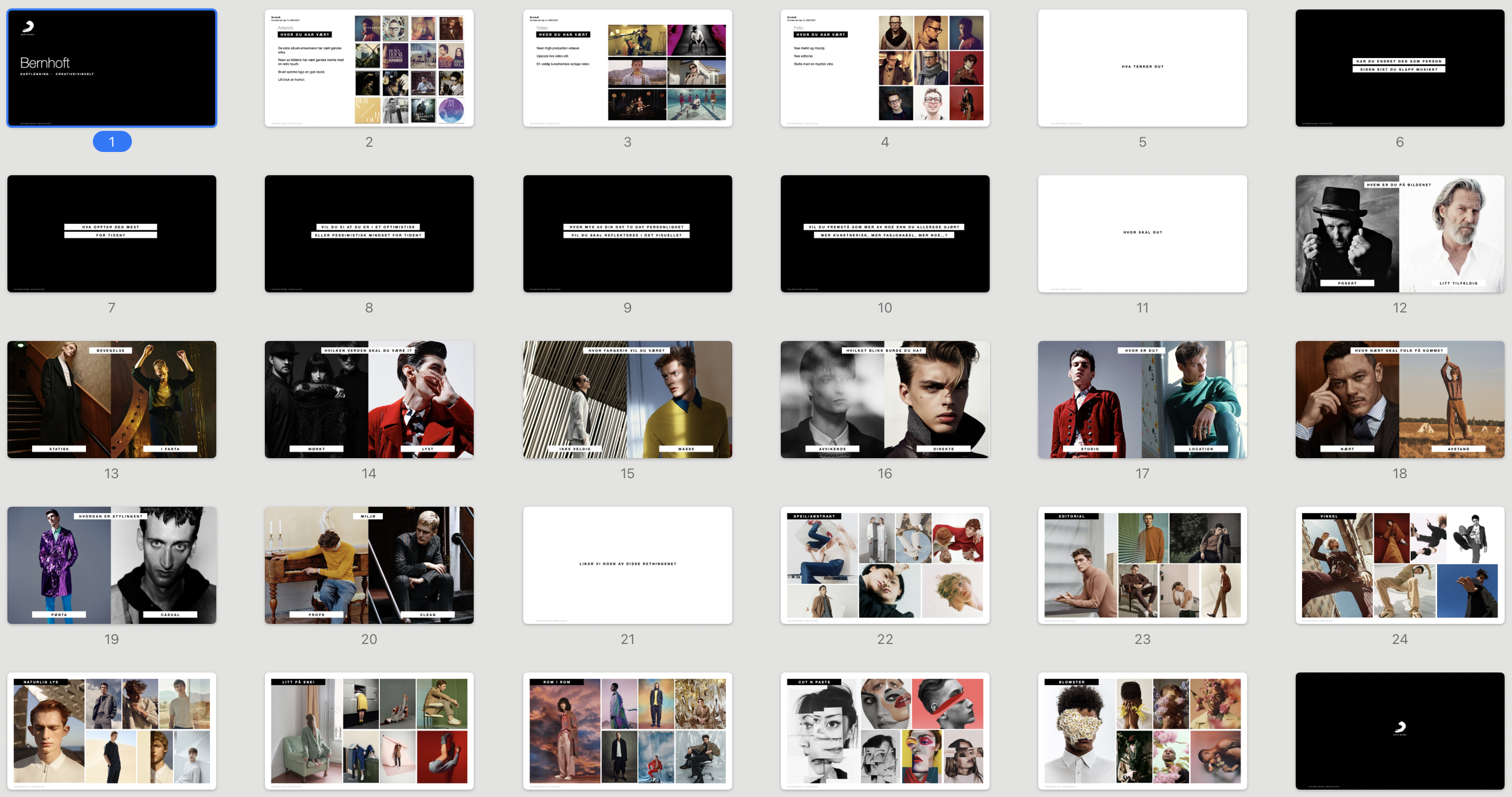Click slide 13 titled Bevegelse
The width and height of the screenshot is (1512, 797).
(x=111, y=399)
